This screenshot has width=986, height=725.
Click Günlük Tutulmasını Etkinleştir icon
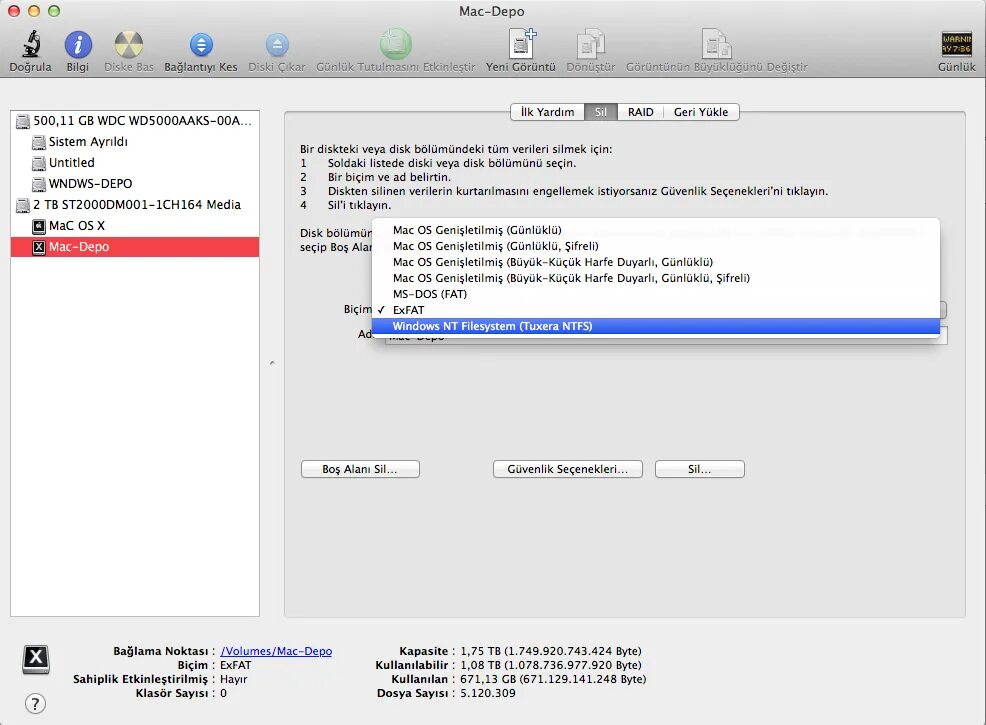click(396, 44)
